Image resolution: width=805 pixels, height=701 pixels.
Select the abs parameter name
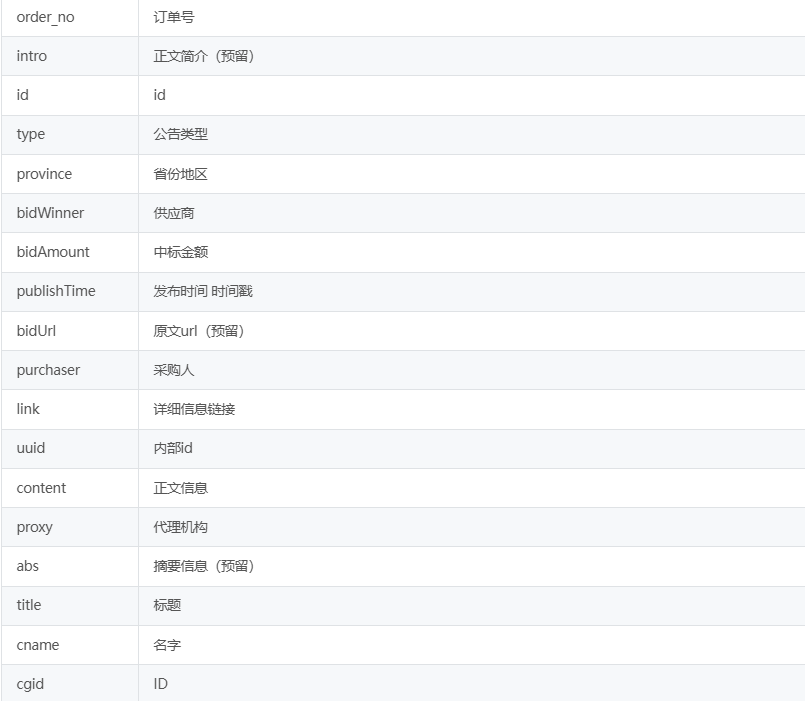(28, 566)
